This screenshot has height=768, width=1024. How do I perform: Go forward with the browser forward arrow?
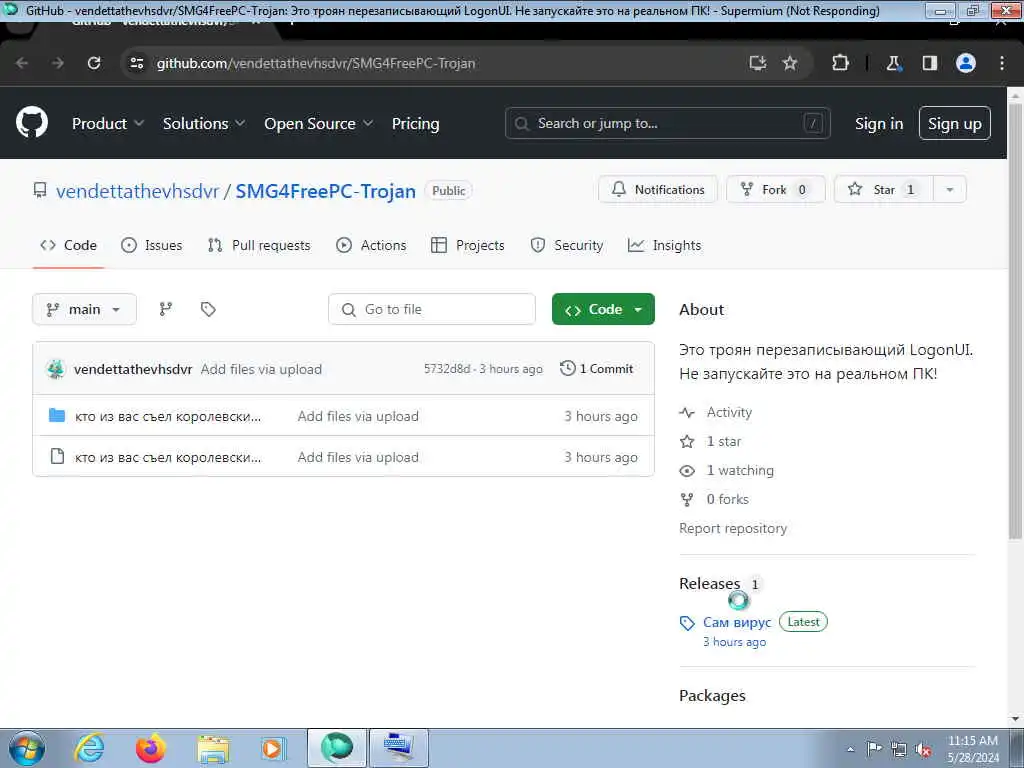coord(58,63)
